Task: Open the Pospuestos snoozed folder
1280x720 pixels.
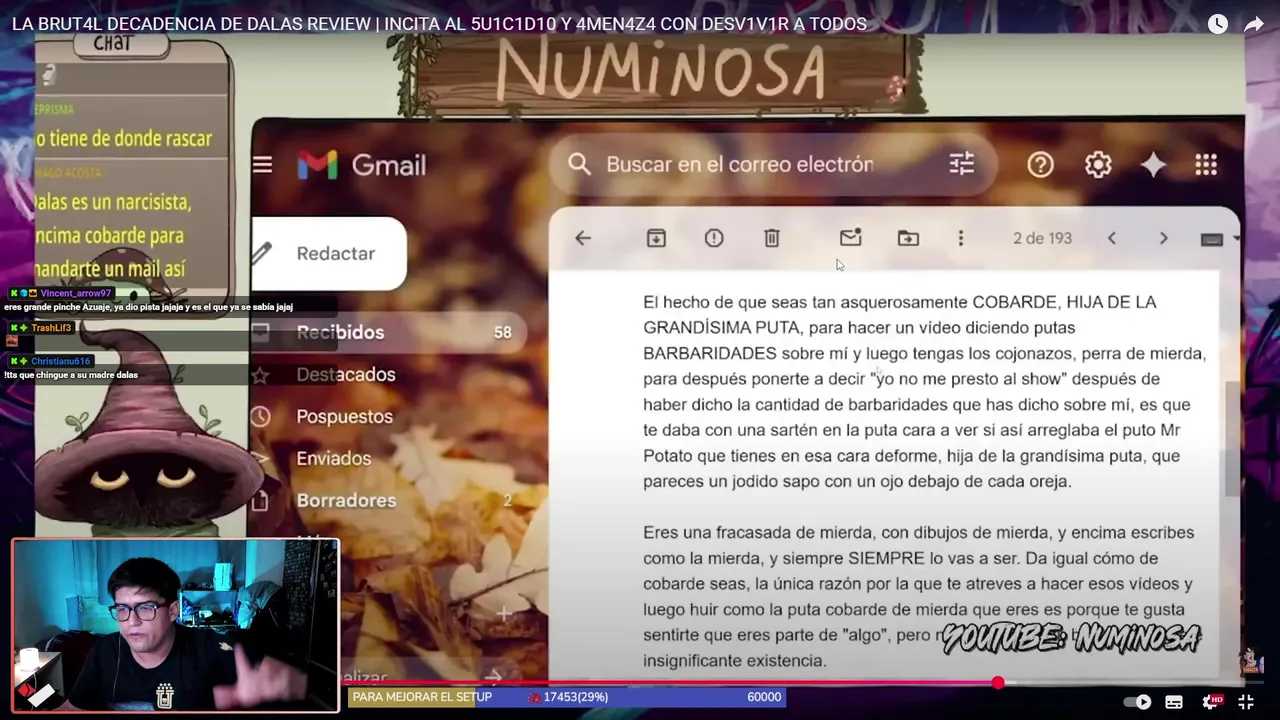Action: (x=344, y=416)
